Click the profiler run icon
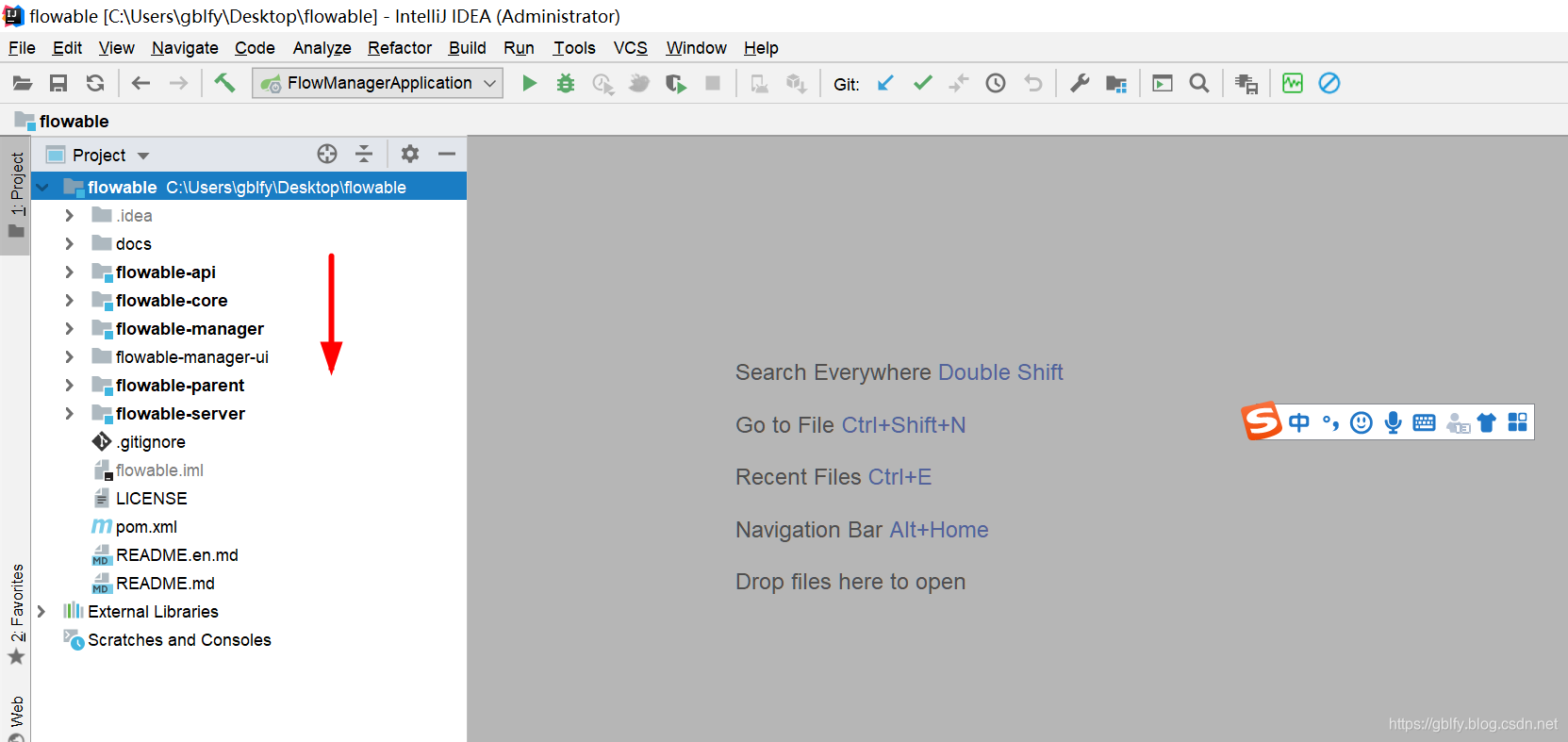 coord(639,84)
